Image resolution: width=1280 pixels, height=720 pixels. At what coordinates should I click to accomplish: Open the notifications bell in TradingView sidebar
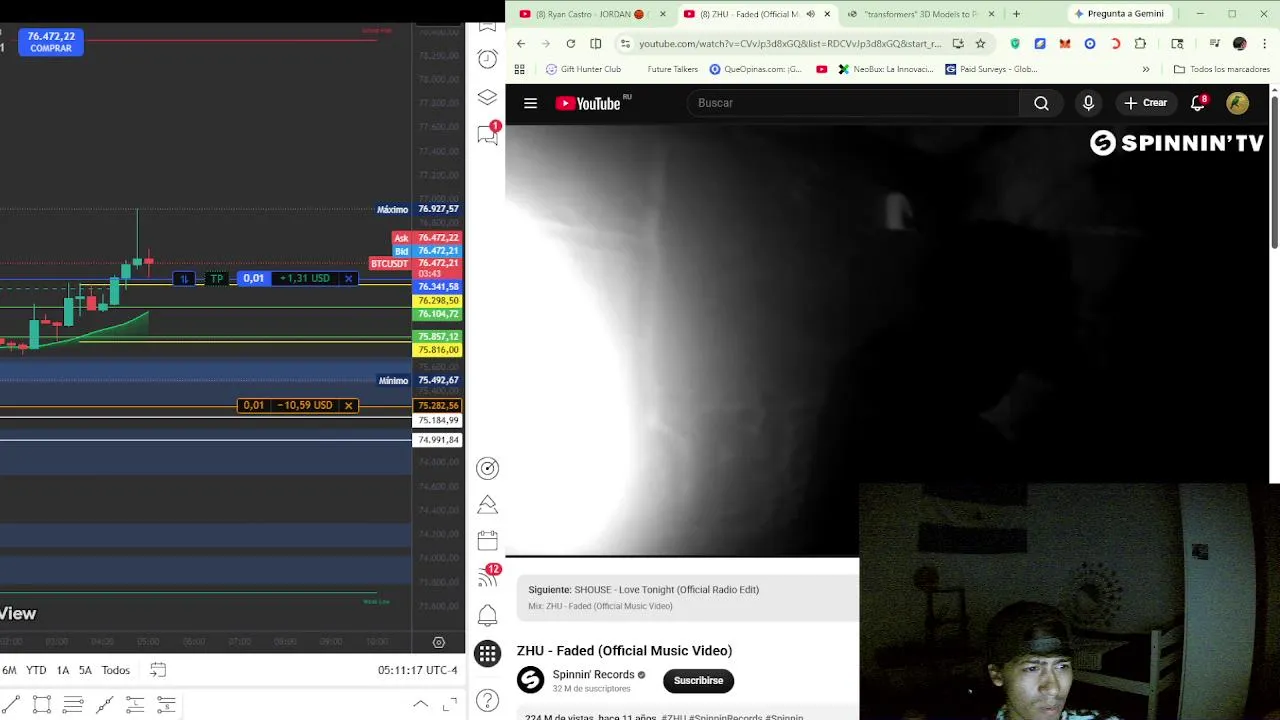[x=487, y=615]
